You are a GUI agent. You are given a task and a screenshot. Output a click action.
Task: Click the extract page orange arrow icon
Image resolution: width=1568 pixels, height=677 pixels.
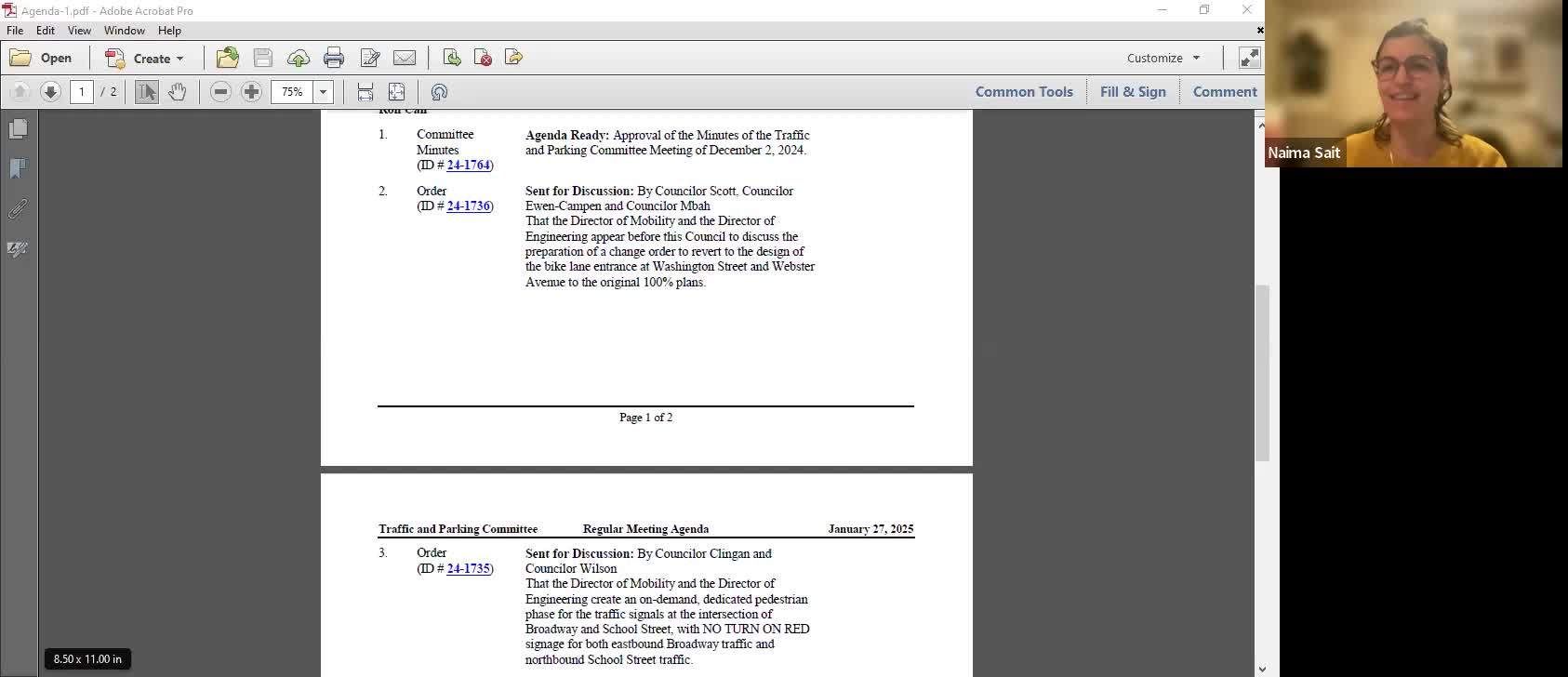[513, 58]
